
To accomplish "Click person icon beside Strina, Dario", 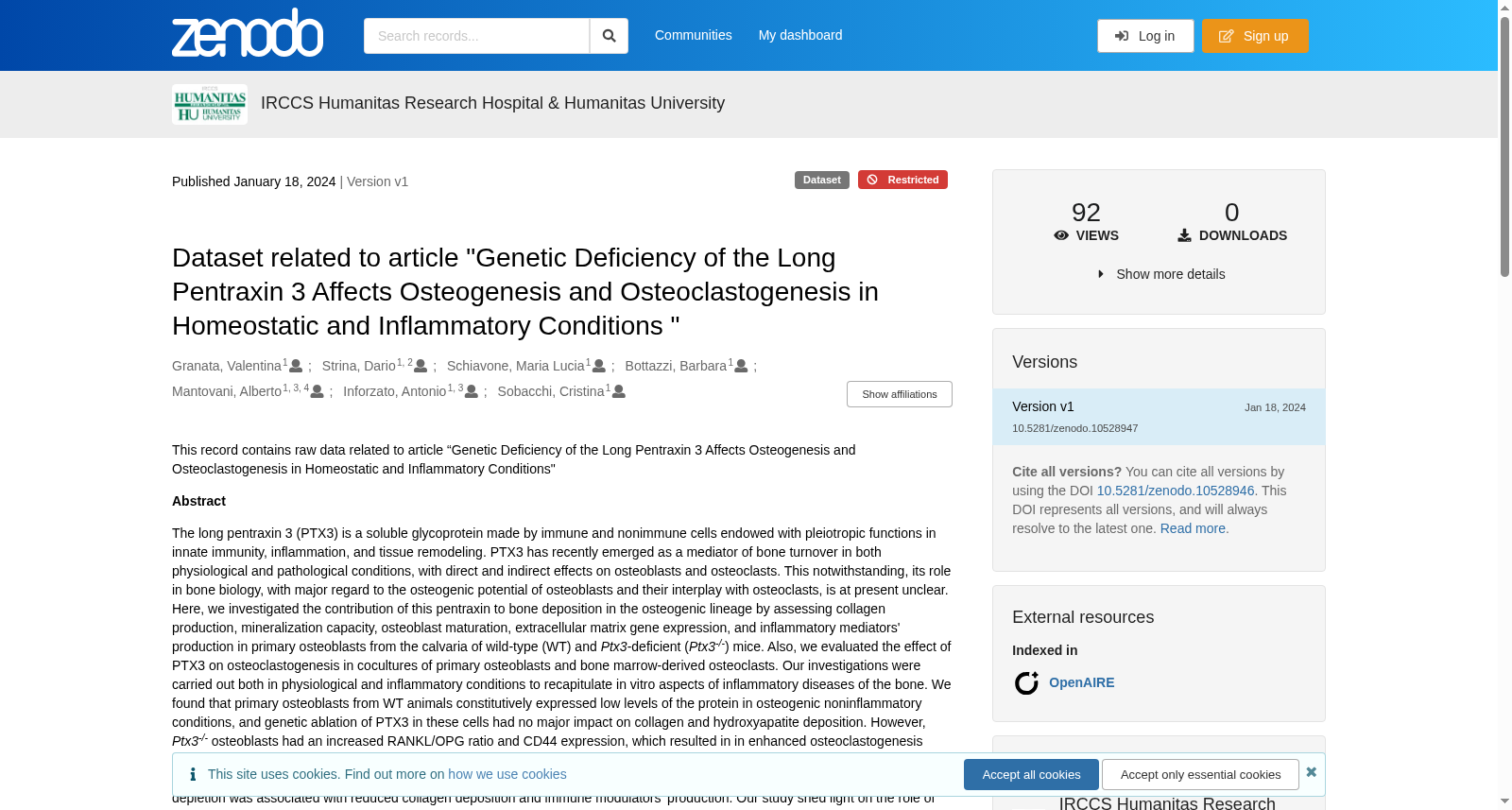I will click(421, 366).
